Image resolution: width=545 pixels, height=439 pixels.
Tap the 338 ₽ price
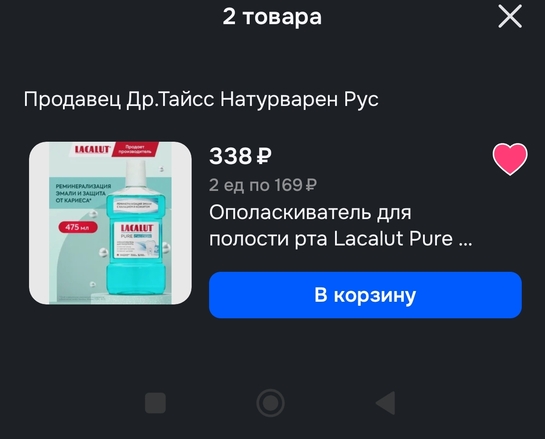pyautogui.click(x=240, y=156)
